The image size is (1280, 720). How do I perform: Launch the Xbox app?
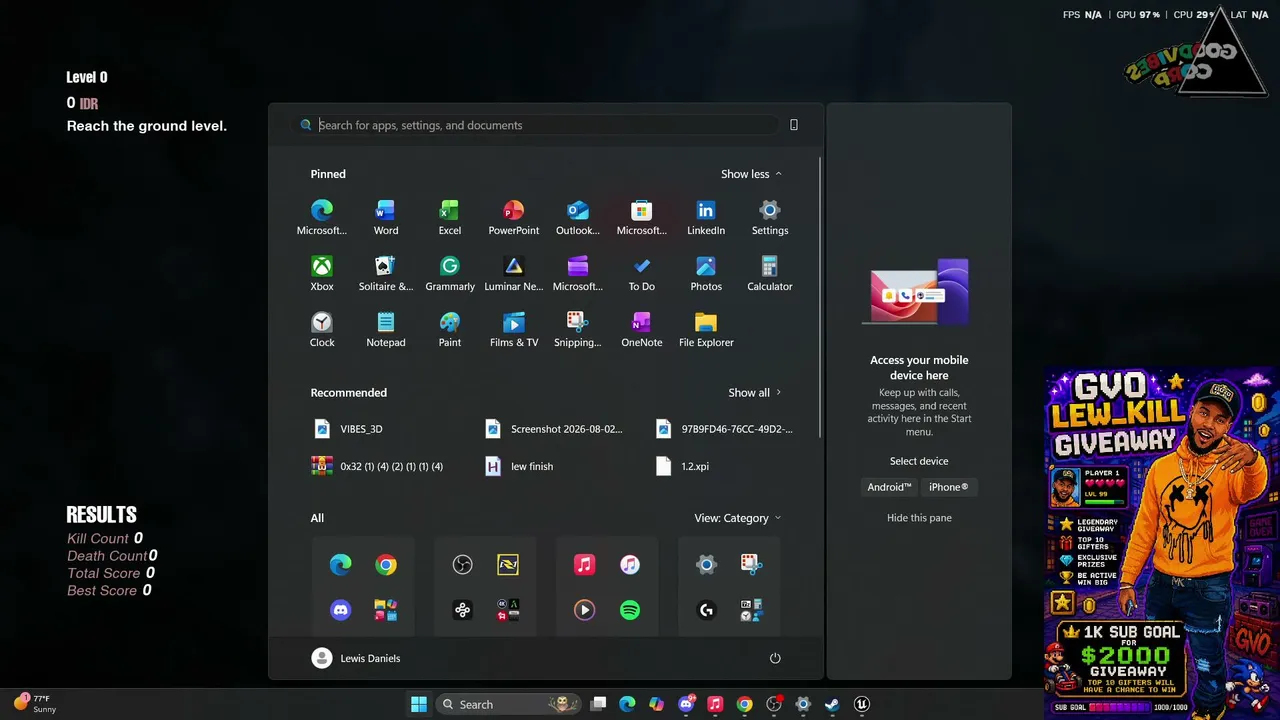(321, 274)
